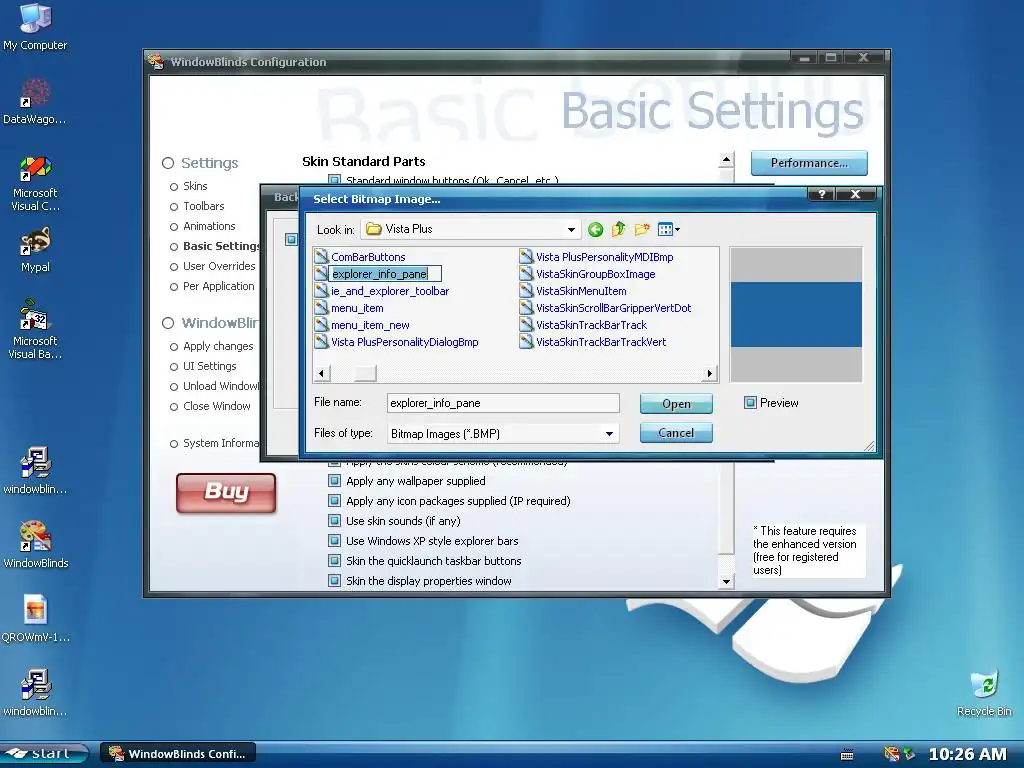Create a new folder in file dialog

(x=642, y=229)
